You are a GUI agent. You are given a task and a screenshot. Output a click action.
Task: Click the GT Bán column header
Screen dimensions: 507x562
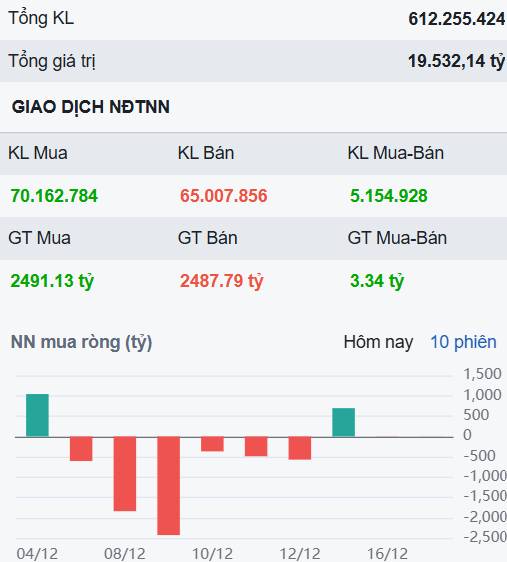[207, 238]
